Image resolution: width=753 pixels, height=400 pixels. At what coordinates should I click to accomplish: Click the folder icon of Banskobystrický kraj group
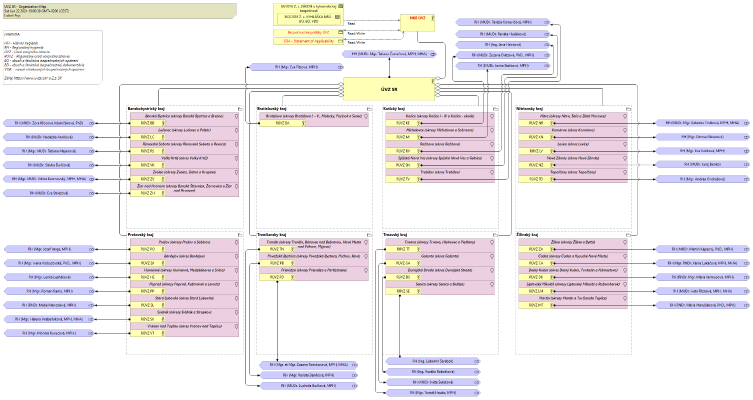click(239, 109)
